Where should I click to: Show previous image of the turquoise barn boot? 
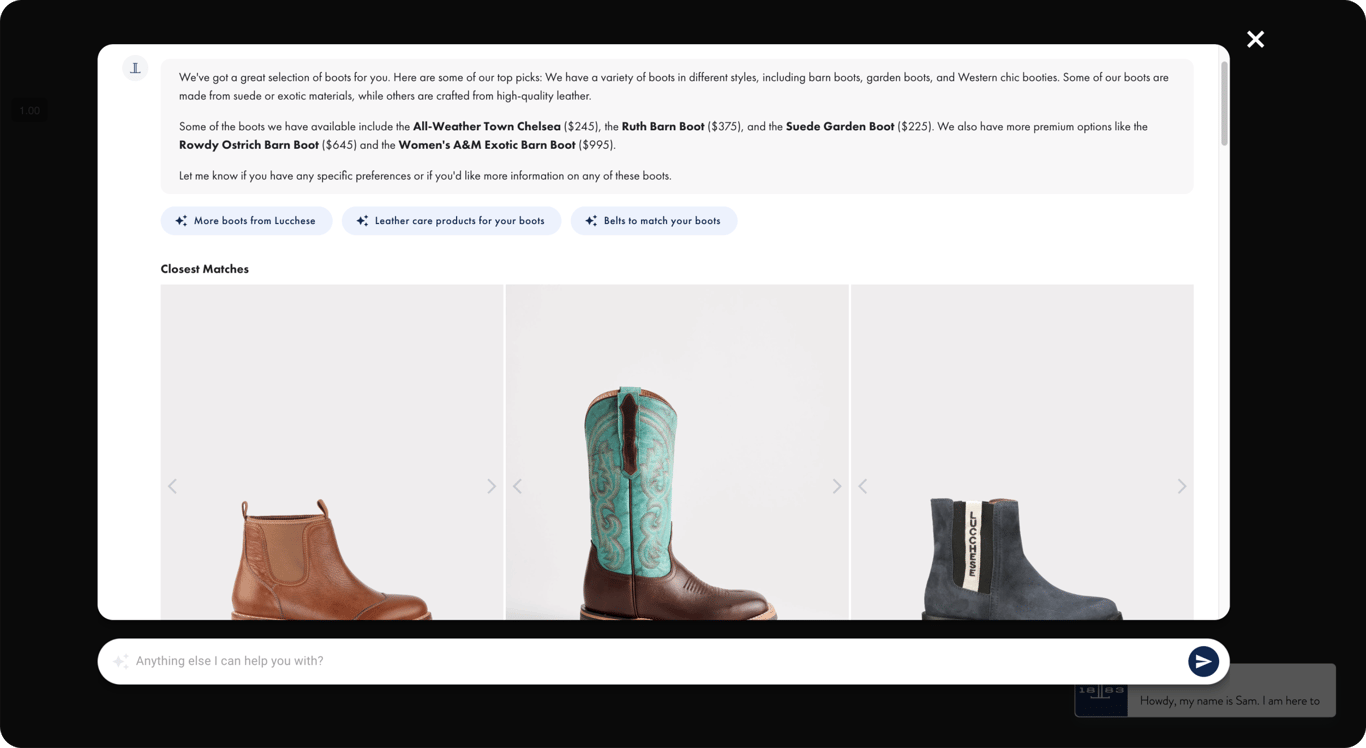pyautogui.click(x=517, y=486)
